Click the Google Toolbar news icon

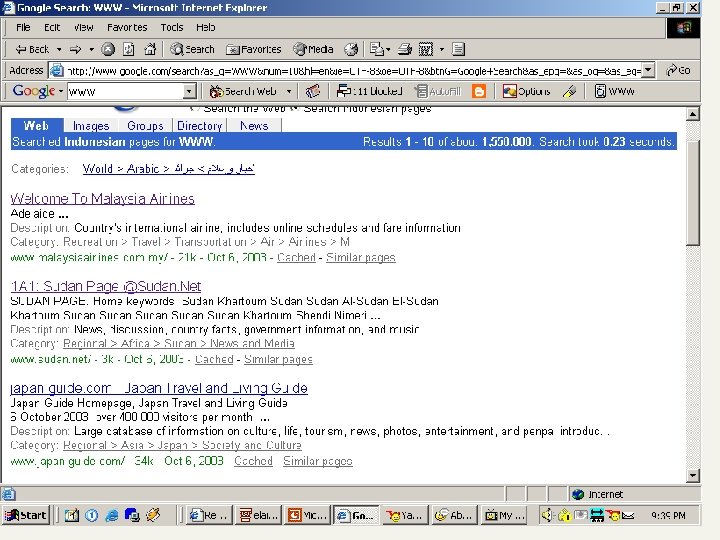313,91
